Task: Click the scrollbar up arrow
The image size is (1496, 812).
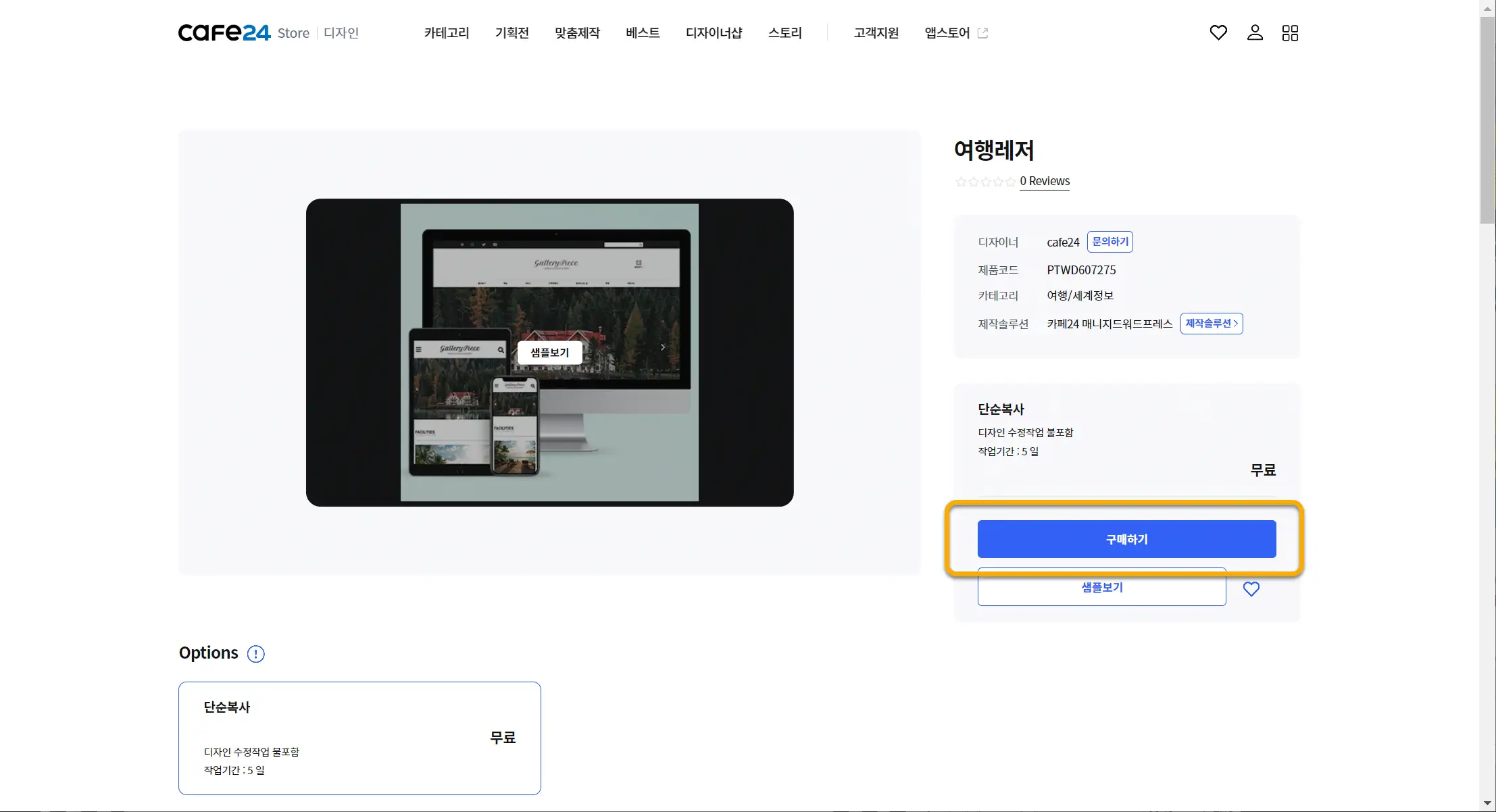Action: coord(1487,7)
